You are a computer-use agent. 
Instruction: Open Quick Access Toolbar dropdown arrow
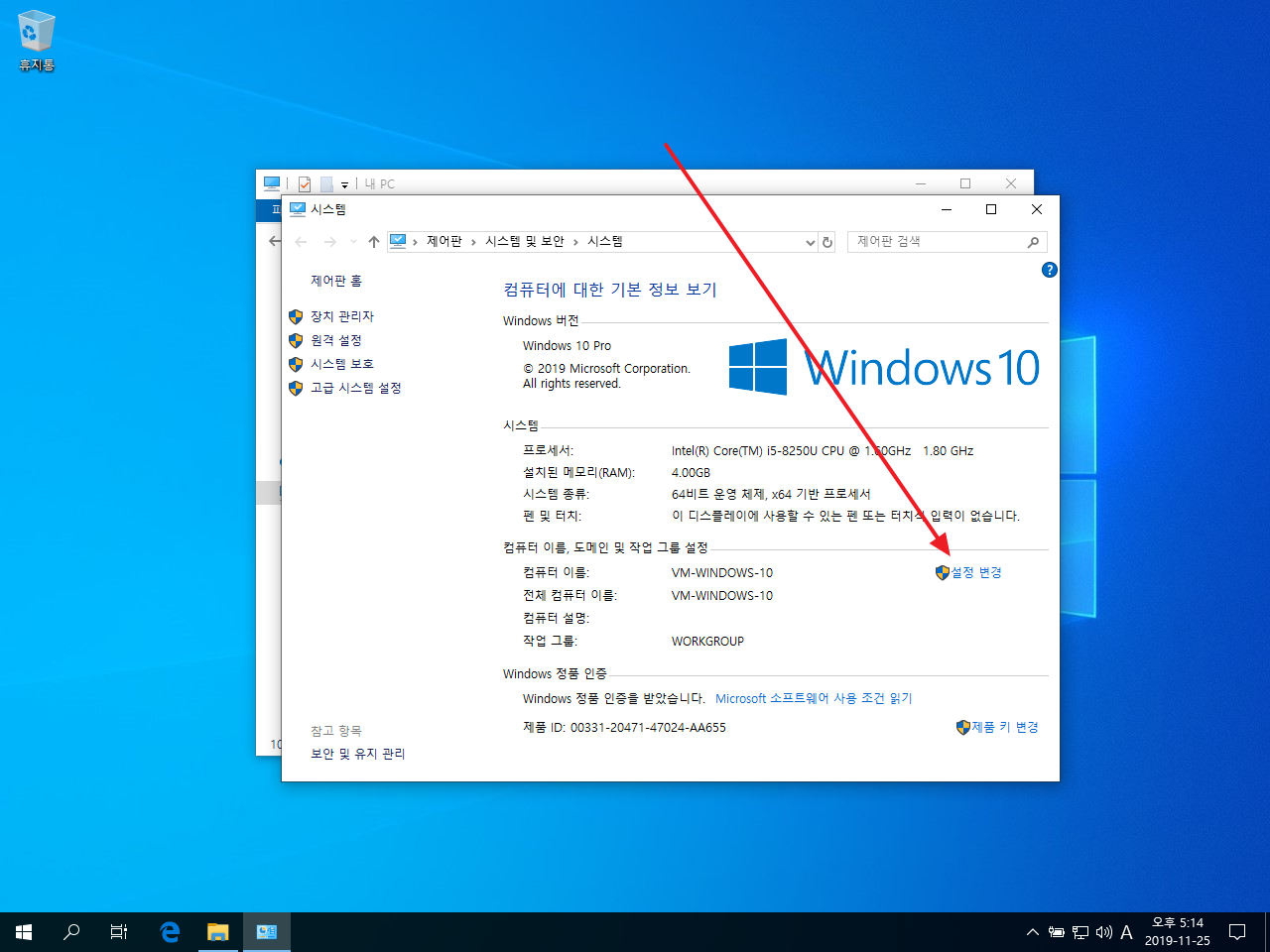point(344,183)
